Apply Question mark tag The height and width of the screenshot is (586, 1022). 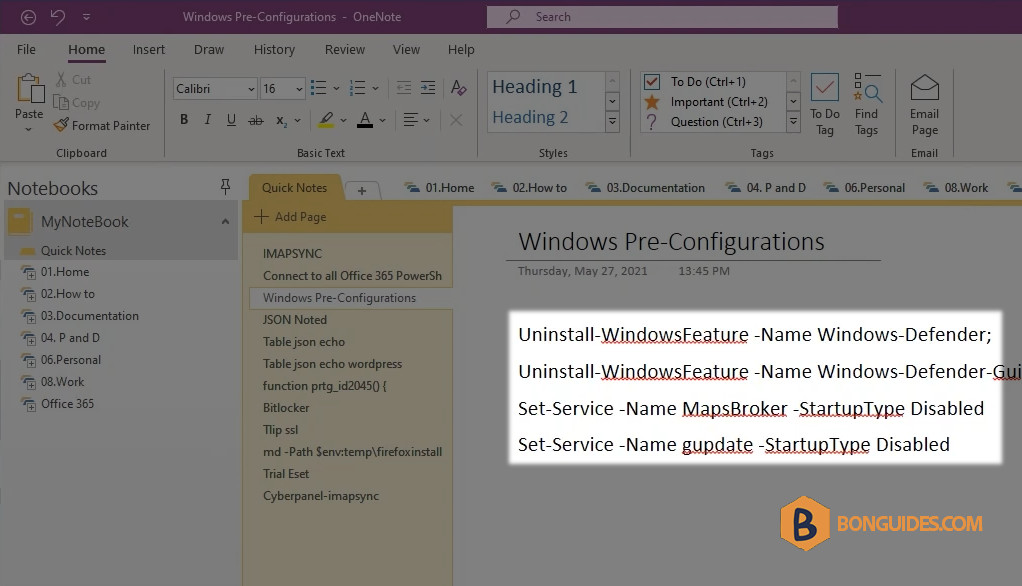(651, 121)
